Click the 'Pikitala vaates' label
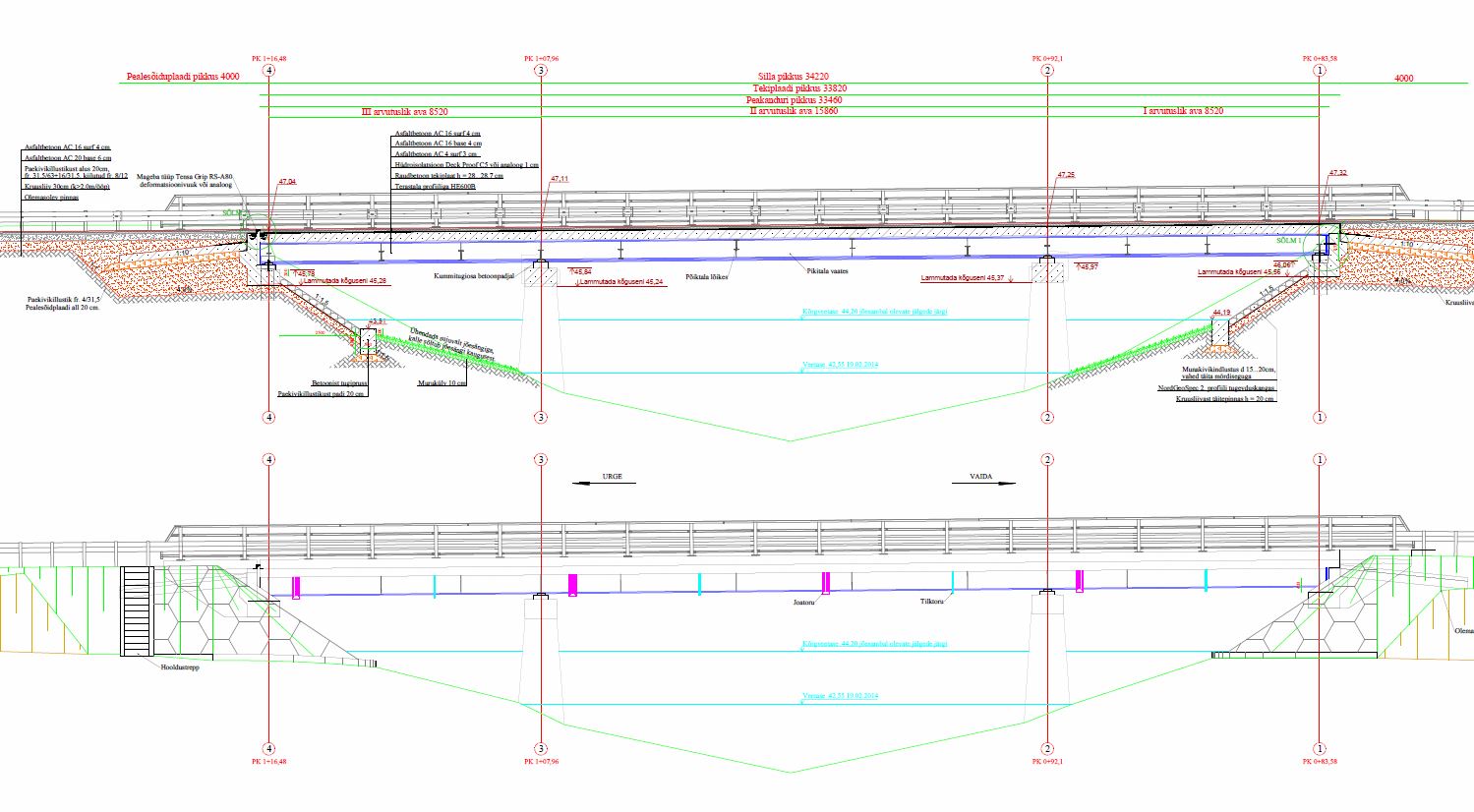The image size is (1474, 812). pos(827,271)
